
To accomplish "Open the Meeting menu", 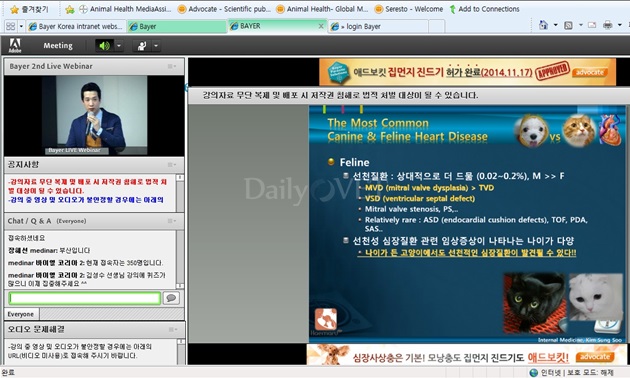I will (58, 46).
